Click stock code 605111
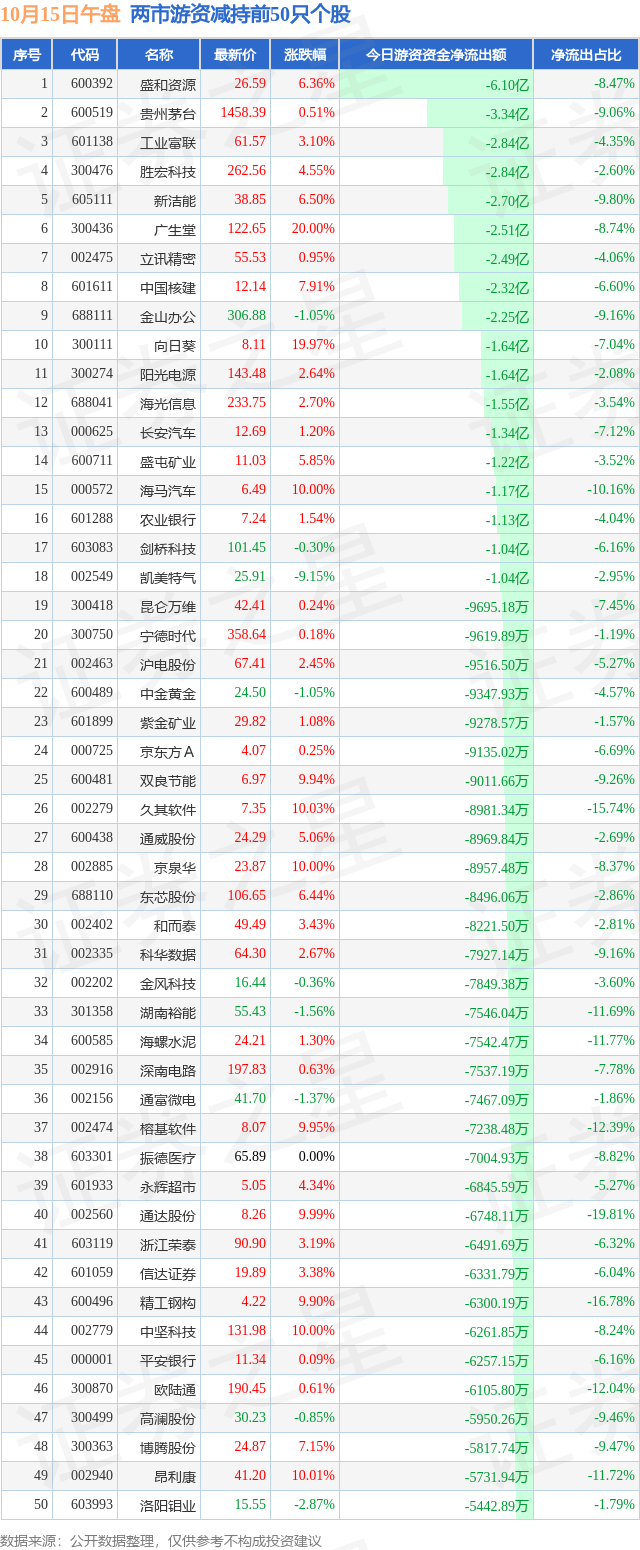 pyautogui.click(x=92, y=200)
